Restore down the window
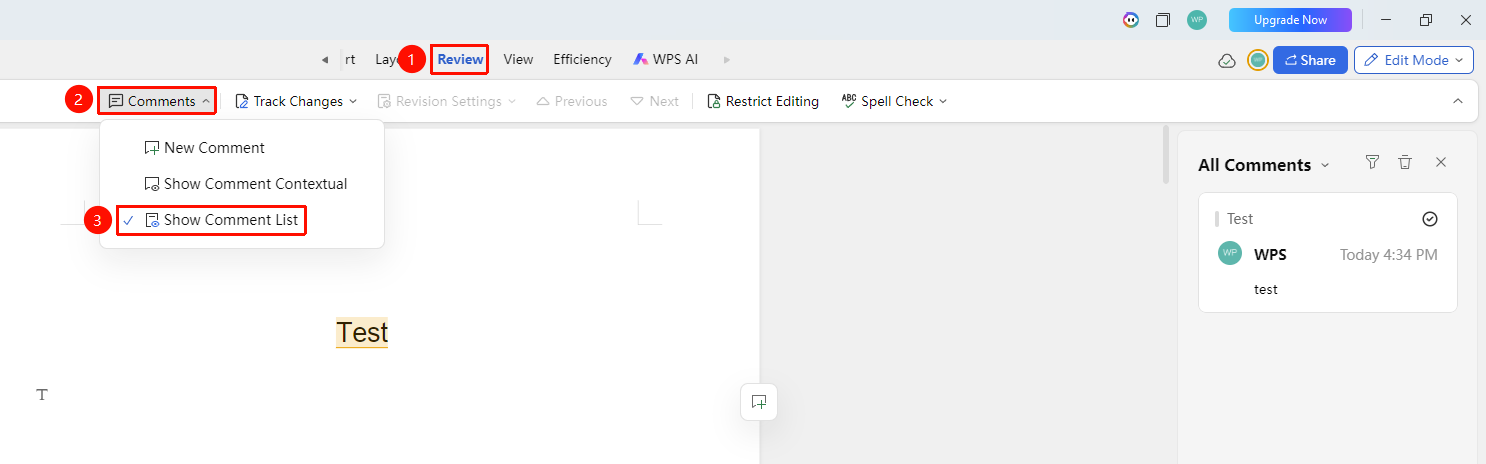The width and height of the screenshot is (1486, 464). 1426,20
